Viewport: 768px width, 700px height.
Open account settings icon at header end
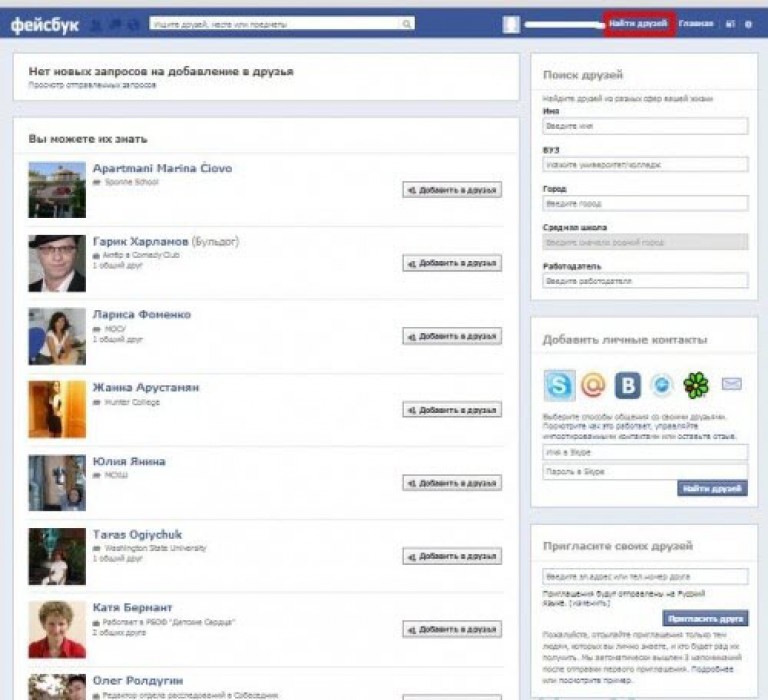click(x=748, y=24)
